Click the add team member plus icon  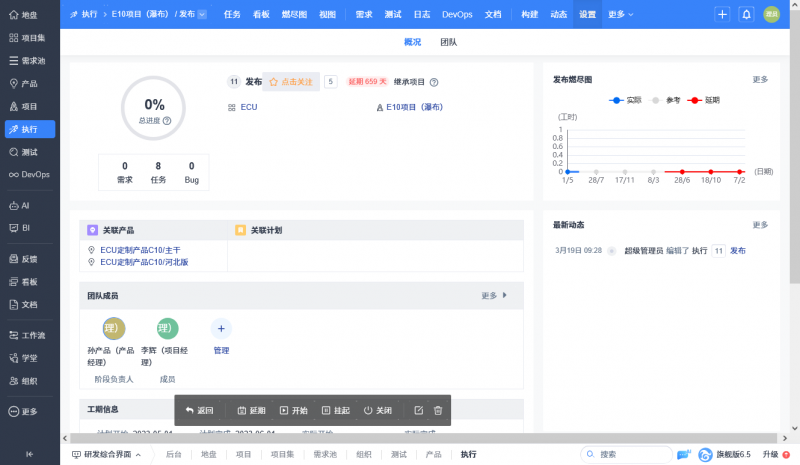point(221,328)
